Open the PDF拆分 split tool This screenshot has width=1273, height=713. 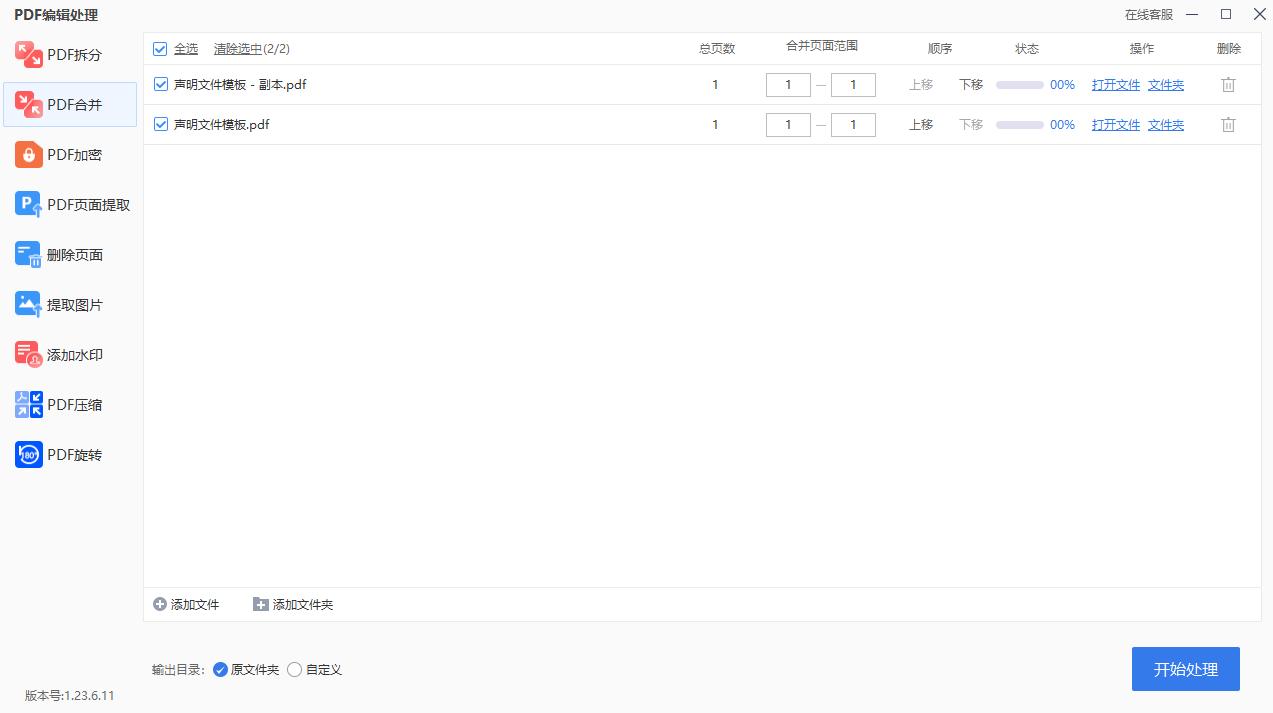coord(70,55)
